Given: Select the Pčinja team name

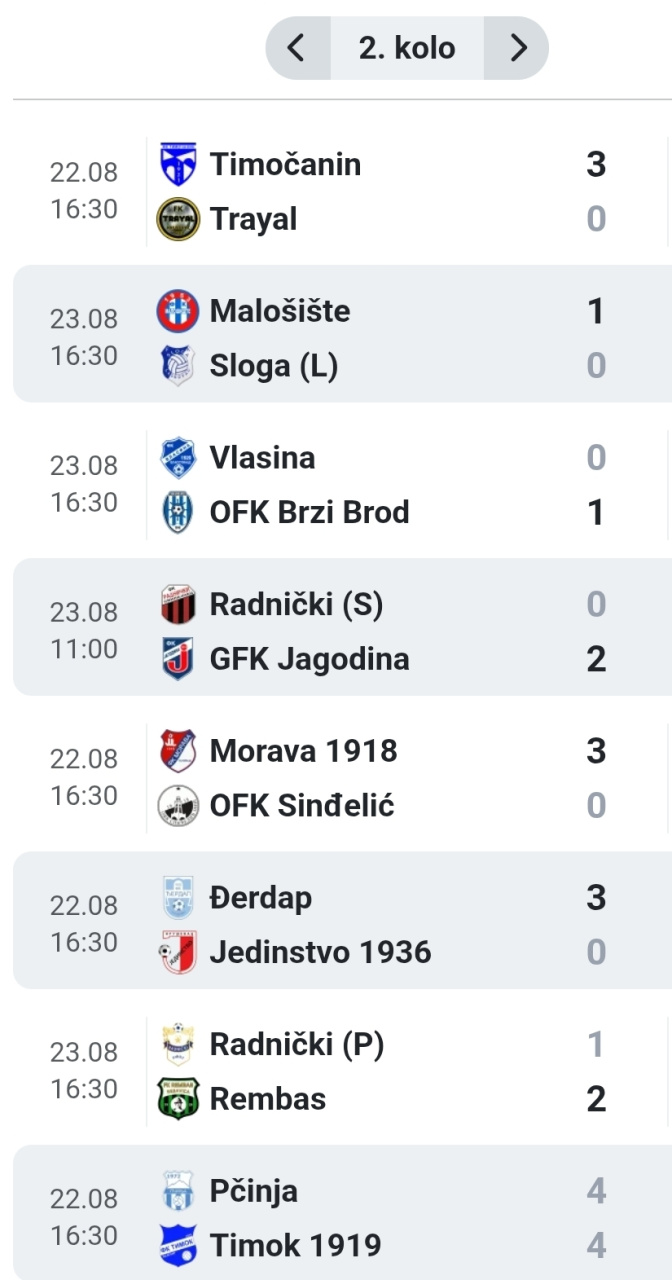Looking at the screenshot, I should [253, 1192].
